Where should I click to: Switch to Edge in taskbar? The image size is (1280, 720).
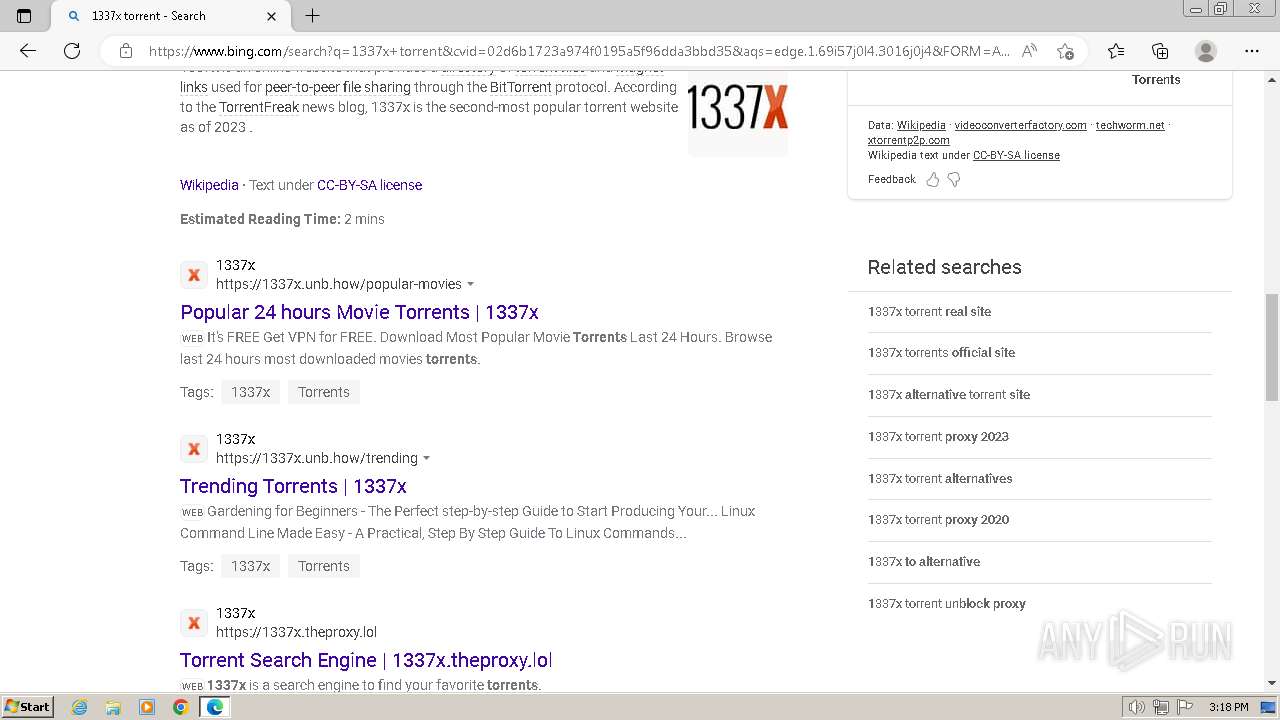pyautogui.click(x=214, y=707)
